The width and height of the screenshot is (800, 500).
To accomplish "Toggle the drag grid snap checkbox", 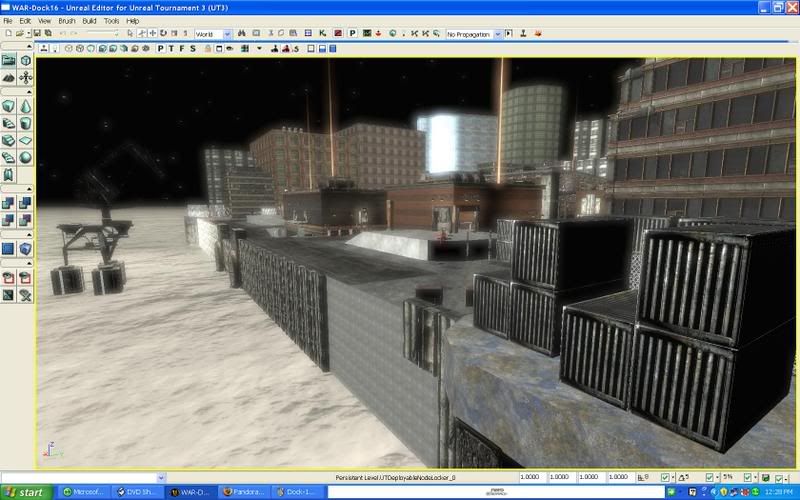I will click(665, 478).
